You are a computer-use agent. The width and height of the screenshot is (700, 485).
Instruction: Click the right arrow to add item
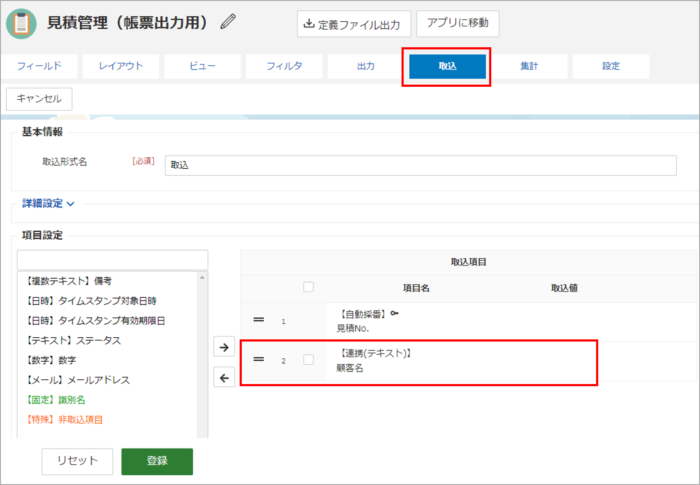click(224, 347)
